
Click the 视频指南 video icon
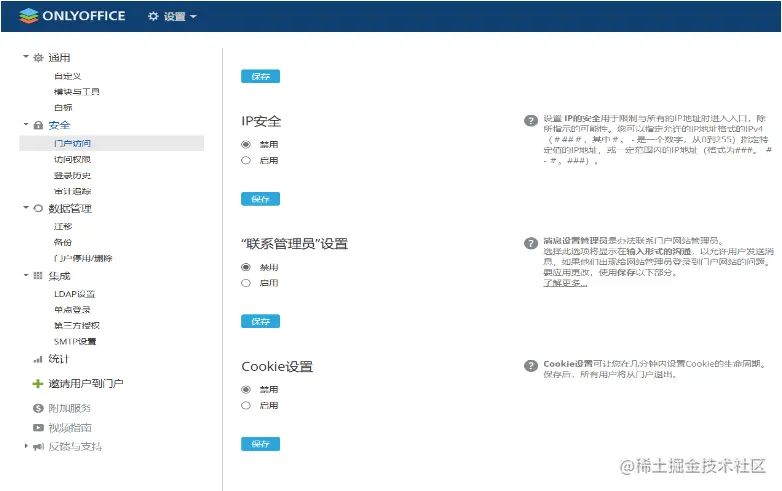(38, 428)
